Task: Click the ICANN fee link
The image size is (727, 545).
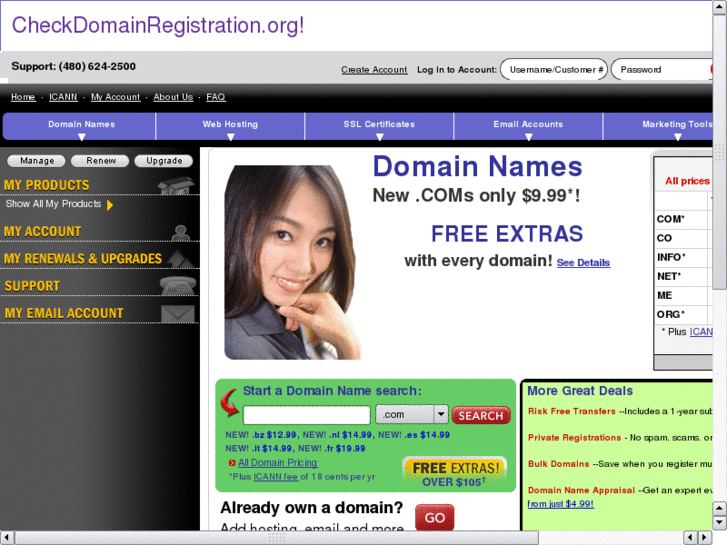Action: pyautogui.click(x=275, y=476)
